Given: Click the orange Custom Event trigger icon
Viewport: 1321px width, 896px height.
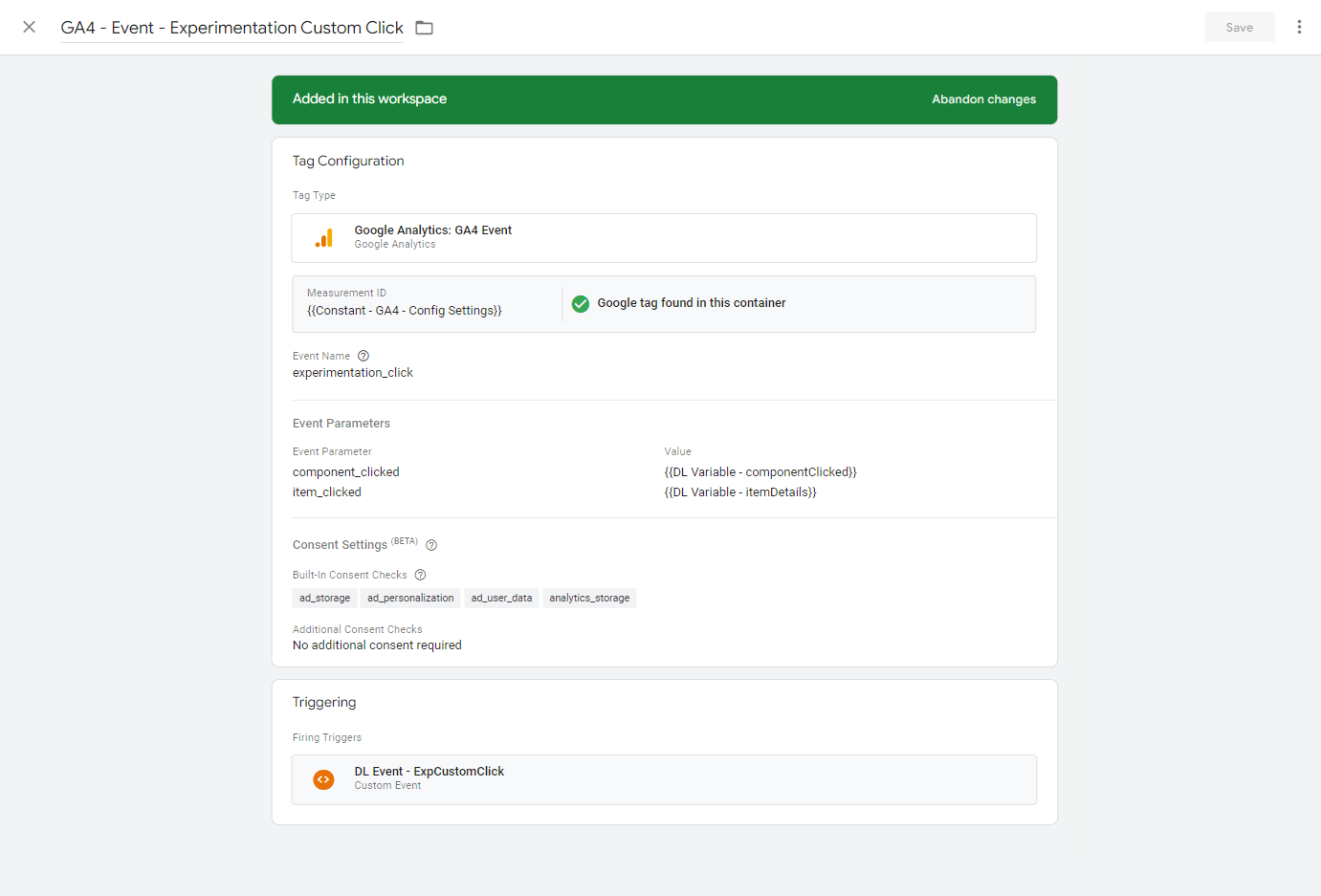Looking at the screenshot, I should pyautogui.click(x=324, y=779).
